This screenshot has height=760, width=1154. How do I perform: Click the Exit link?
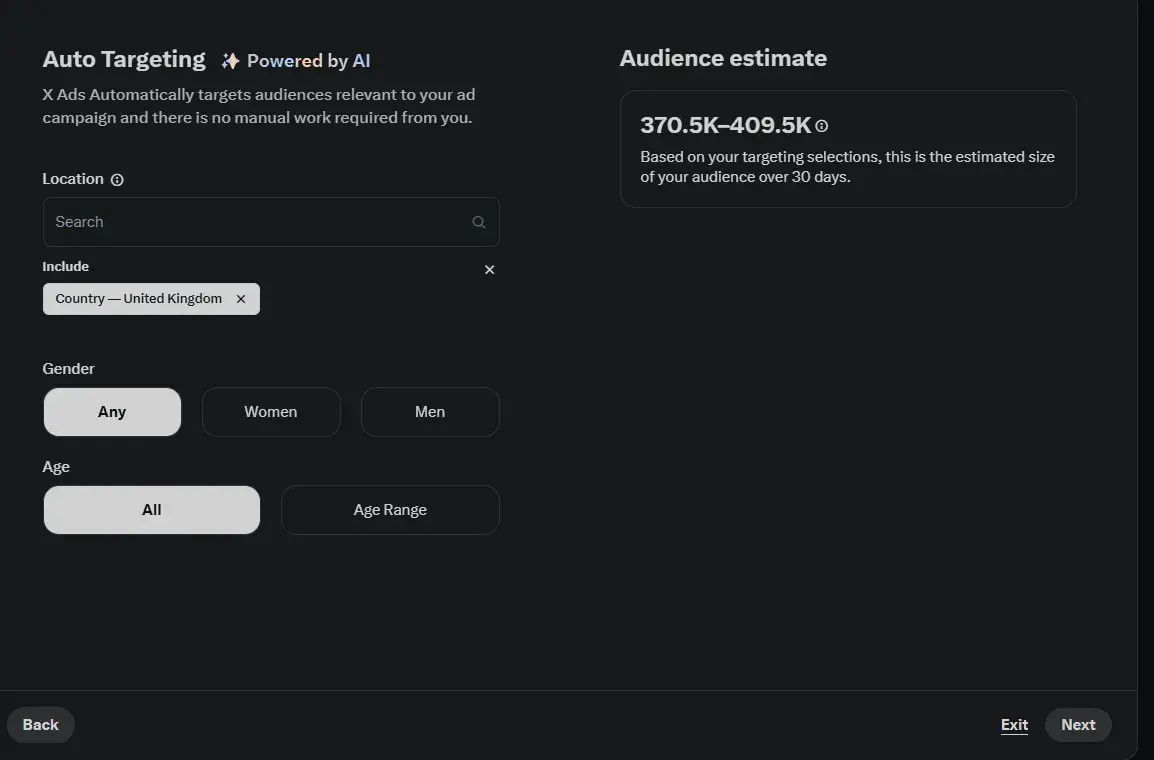pyautogui.click(x=1014, y=725)
